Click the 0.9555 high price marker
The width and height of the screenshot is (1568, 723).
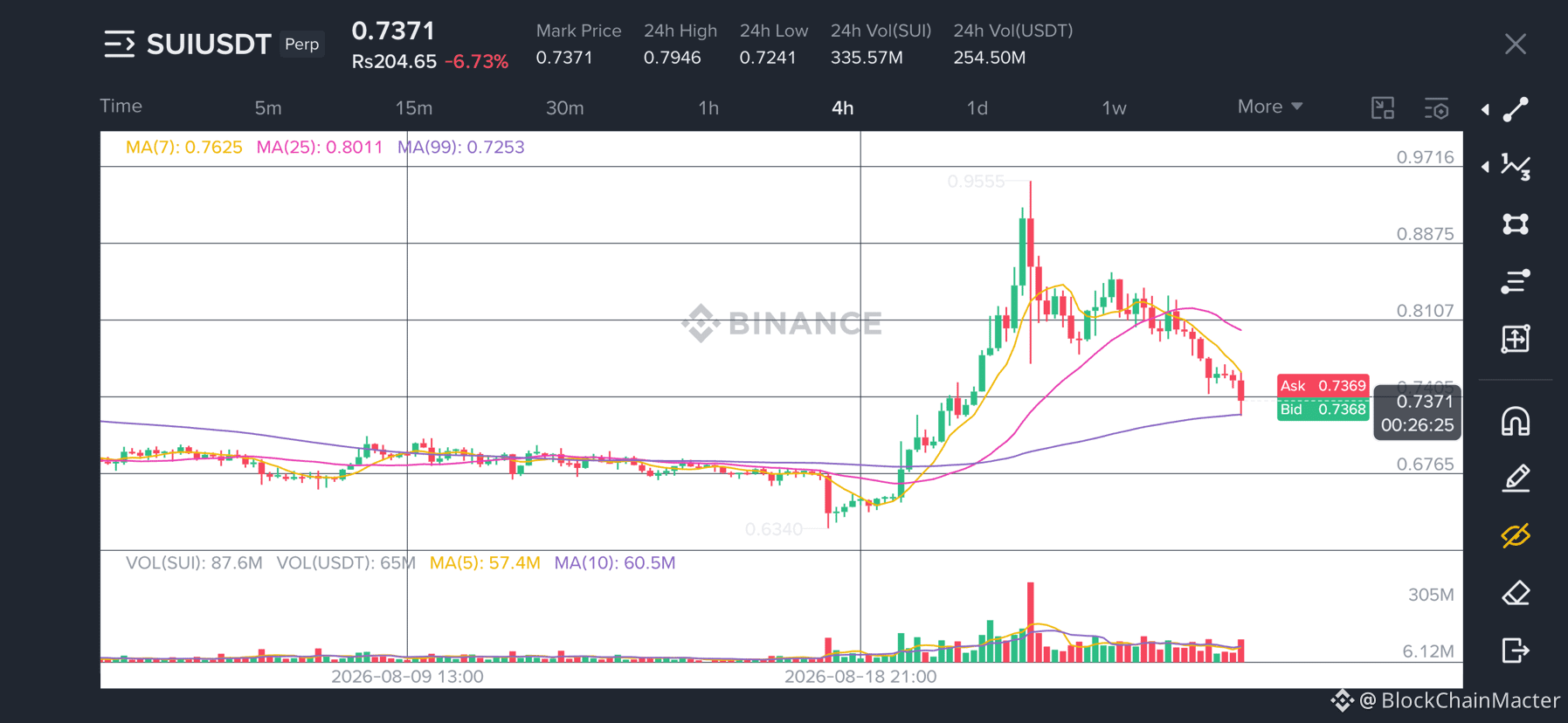pyautogui.click(x=976, y=182)
